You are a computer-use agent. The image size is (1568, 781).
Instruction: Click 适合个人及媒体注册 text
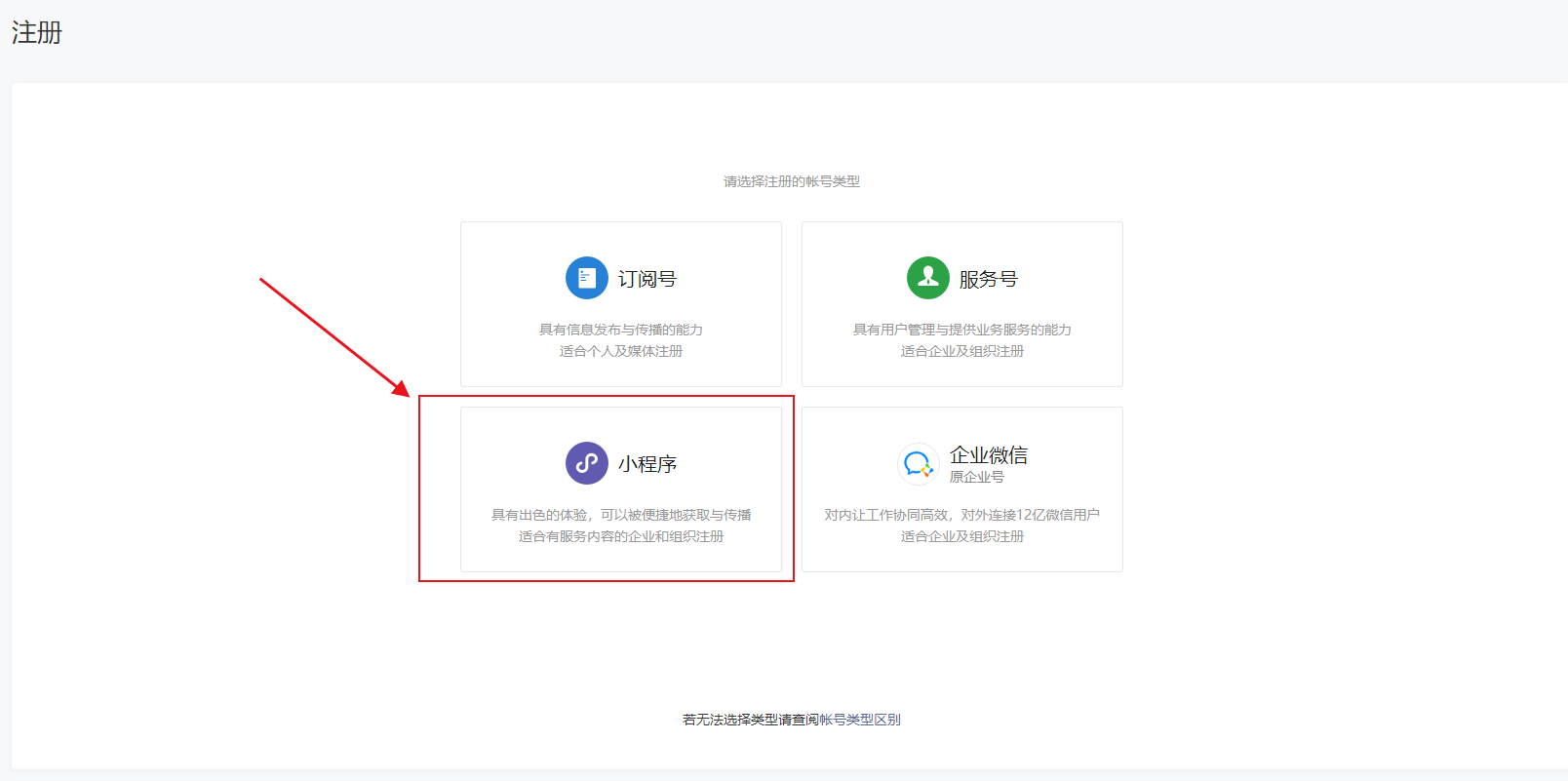(x=621, y=351)
